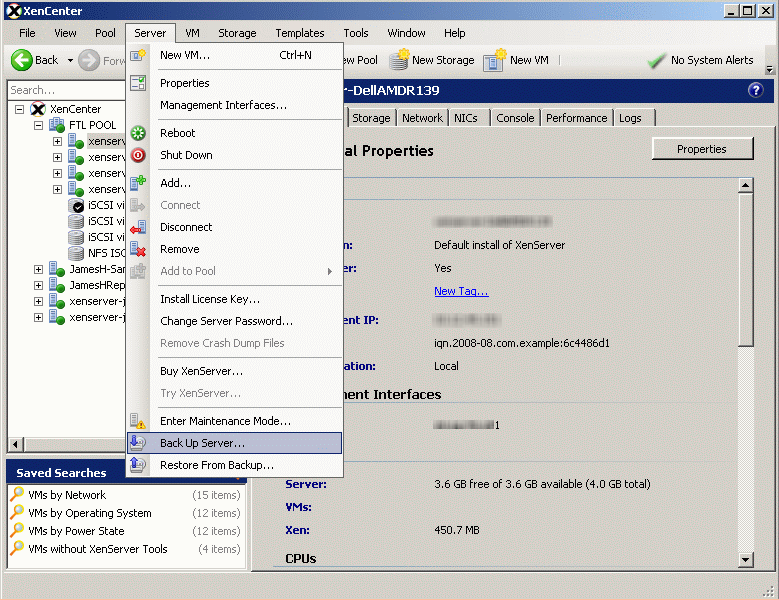
Task: Choose Restore From Backup in menu
Action: coord(216,465)
